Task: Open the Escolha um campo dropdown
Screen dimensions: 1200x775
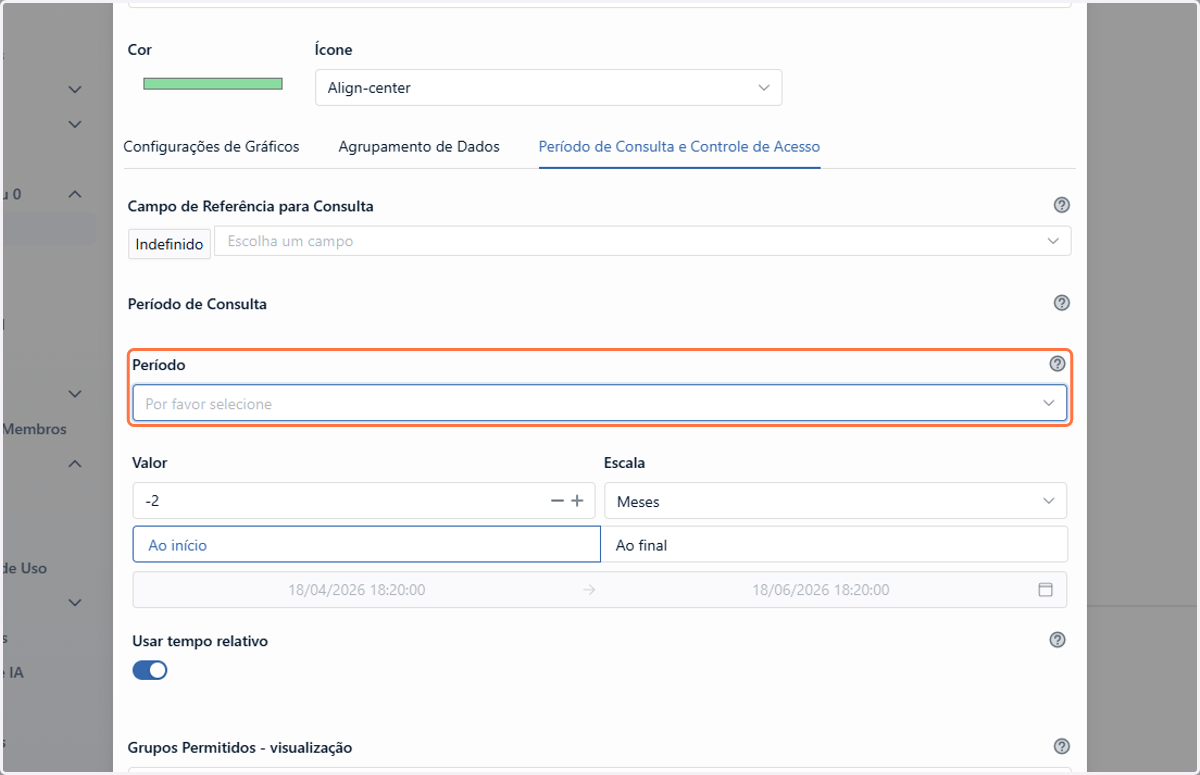Action: 642,241
